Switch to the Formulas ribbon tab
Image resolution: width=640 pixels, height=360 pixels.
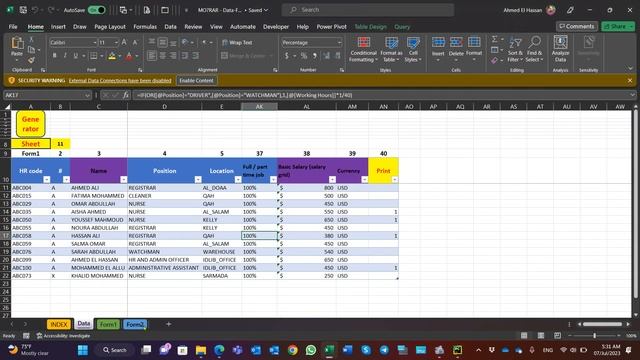point(145,27)
